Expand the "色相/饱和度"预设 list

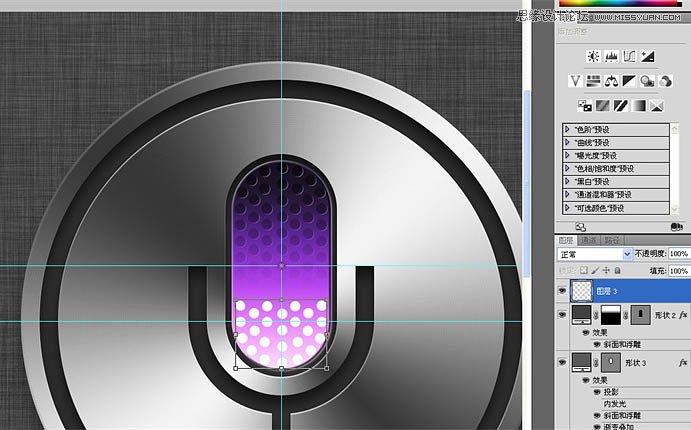567,168
